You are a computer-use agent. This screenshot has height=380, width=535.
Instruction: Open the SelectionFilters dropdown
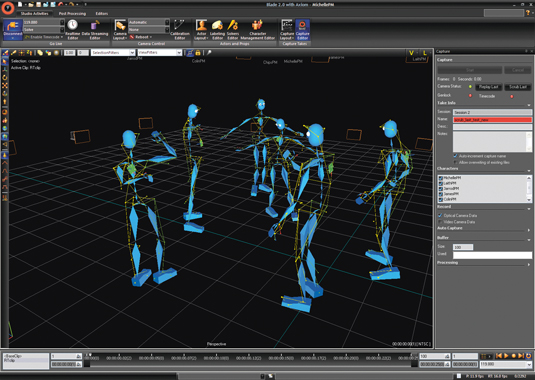tap(132, 53)
